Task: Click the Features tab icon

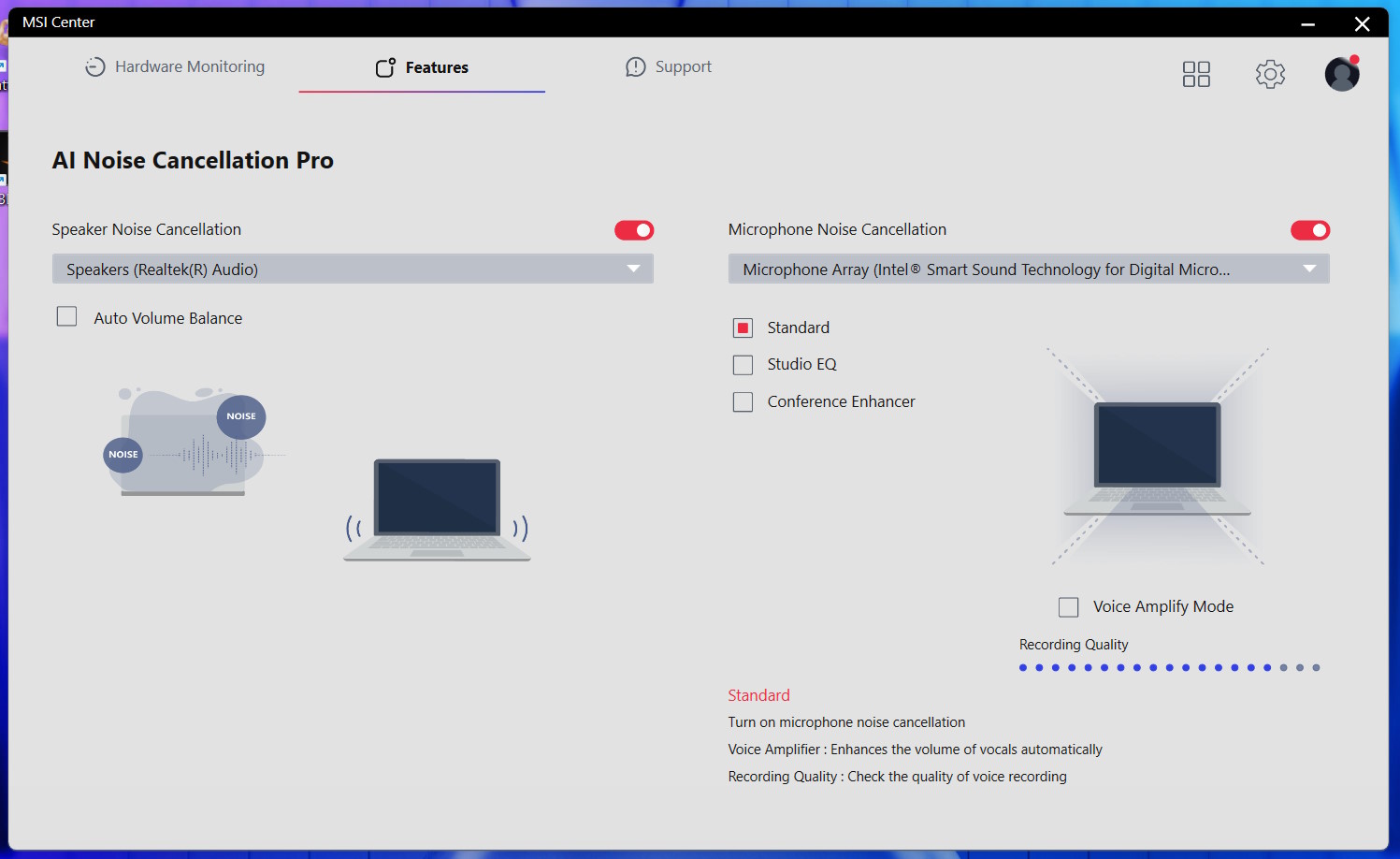Action: tap(385, 67)
